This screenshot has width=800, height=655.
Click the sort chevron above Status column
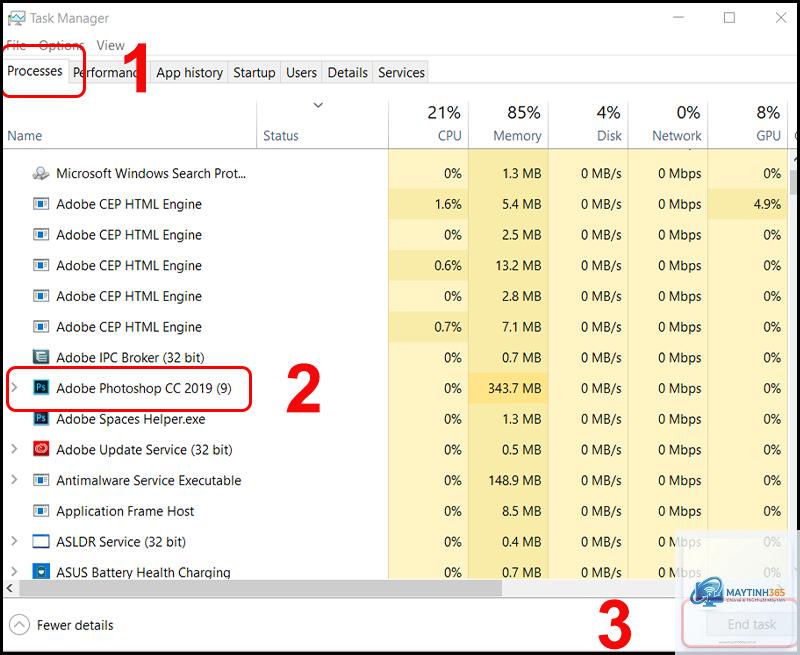pos(318,106)
